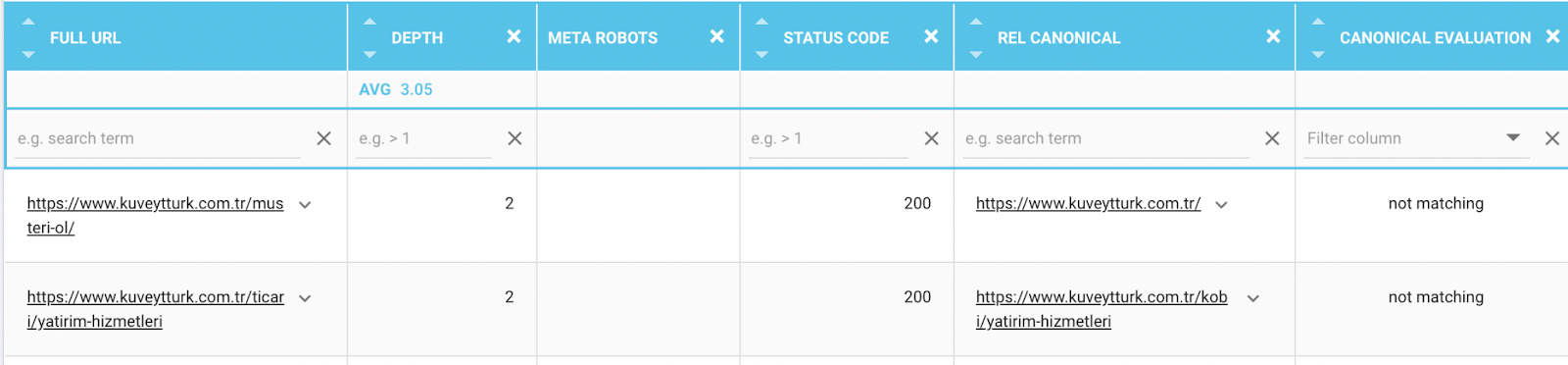Focus the Full URL search term field
This screenshot has width=1568, height=365.
[158, 138]
